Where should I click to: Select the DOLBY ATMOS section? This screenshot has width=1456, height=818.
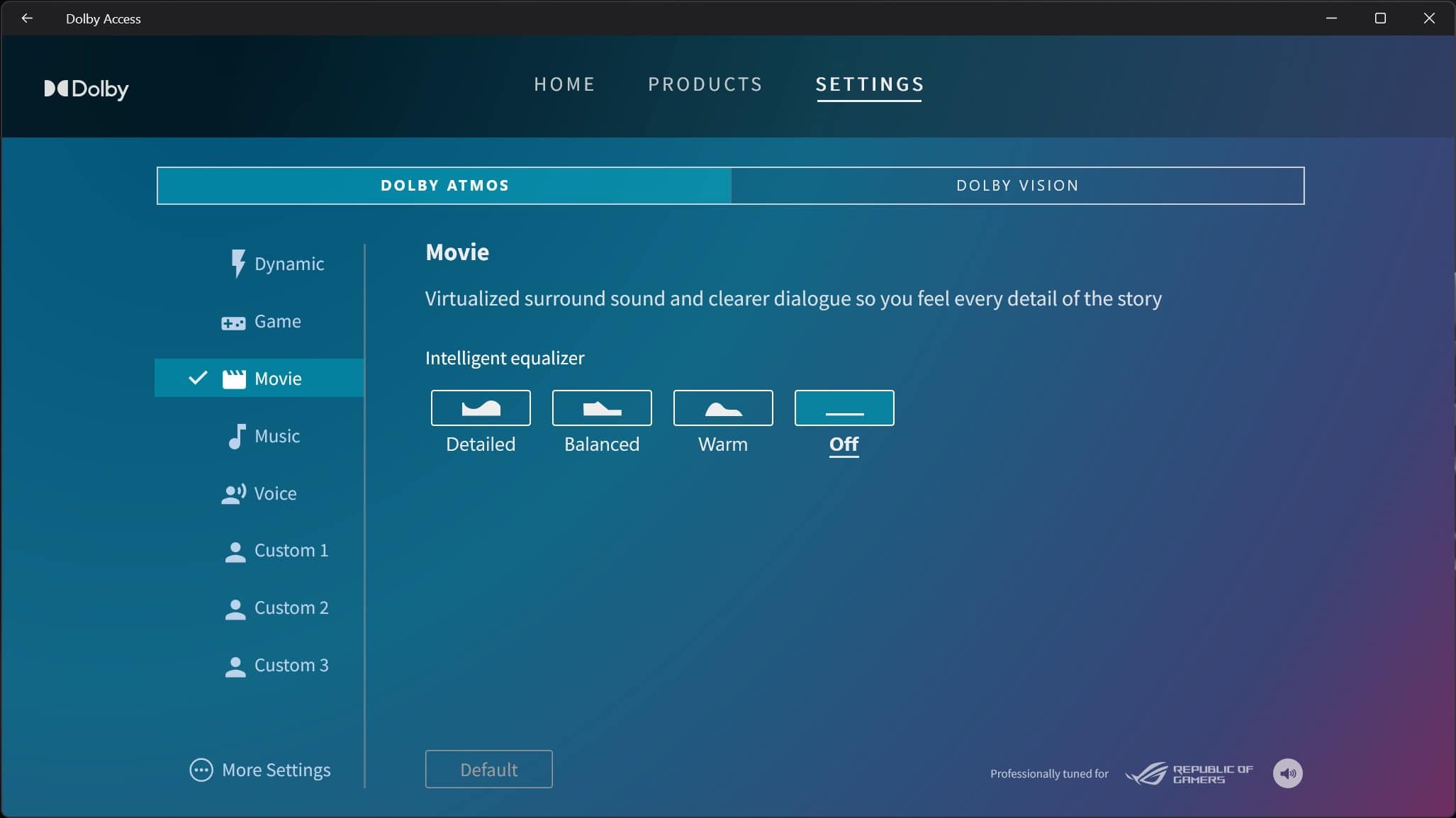[x=444, y=186]
